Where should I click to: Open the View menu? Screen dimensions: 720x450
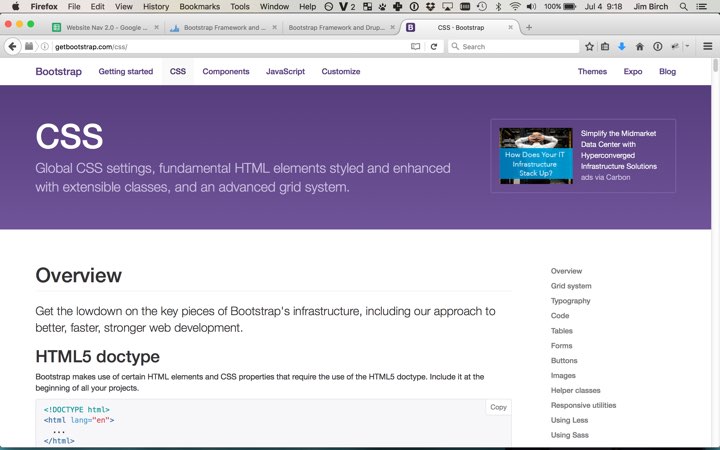(x=124, y=6)
